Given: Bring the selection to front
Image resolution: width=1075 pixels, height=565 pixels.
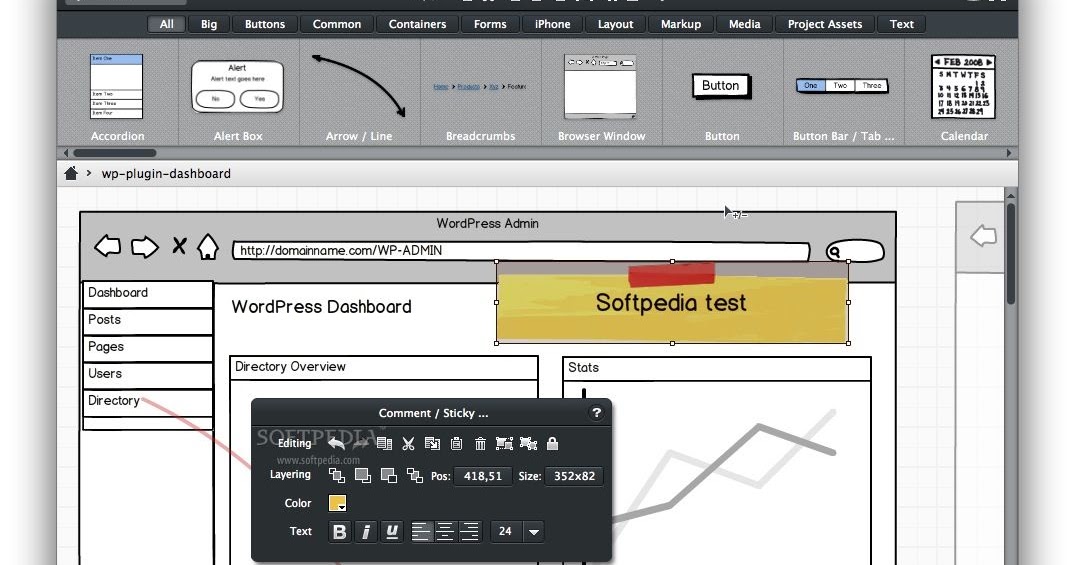Looking at the screenshot, I should [337, 475].
